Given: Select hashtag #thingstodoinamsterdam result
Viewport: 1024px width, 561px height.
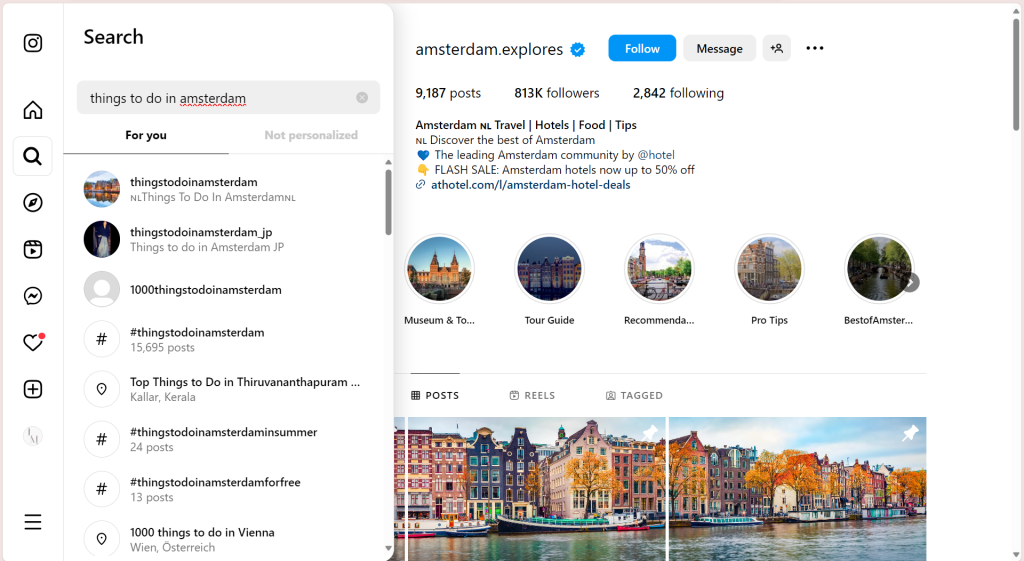Looking at the screenshot, I should (x=197, y=339).
